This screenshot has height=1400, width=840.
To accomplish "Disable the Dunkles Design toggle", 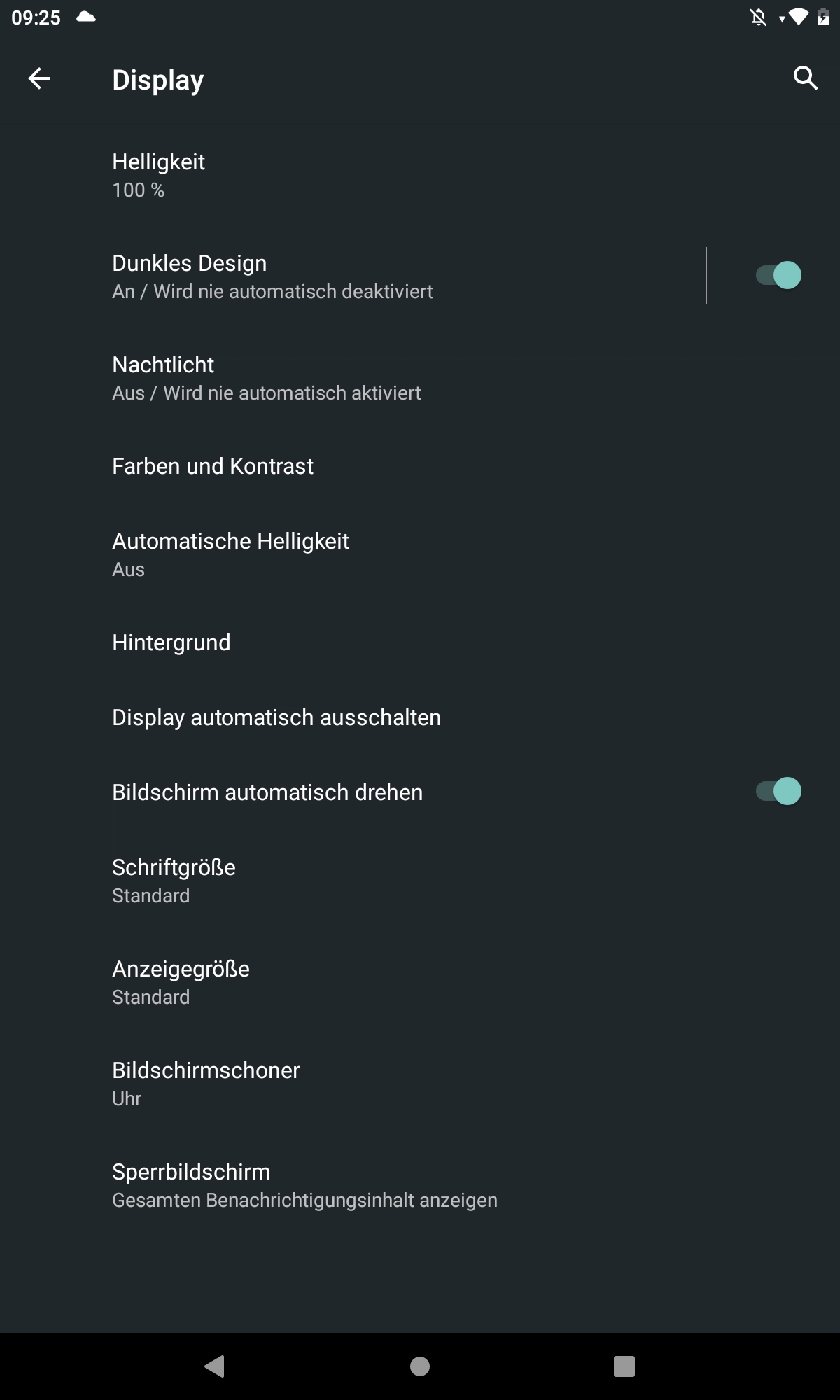I will [x=778, y=275].
